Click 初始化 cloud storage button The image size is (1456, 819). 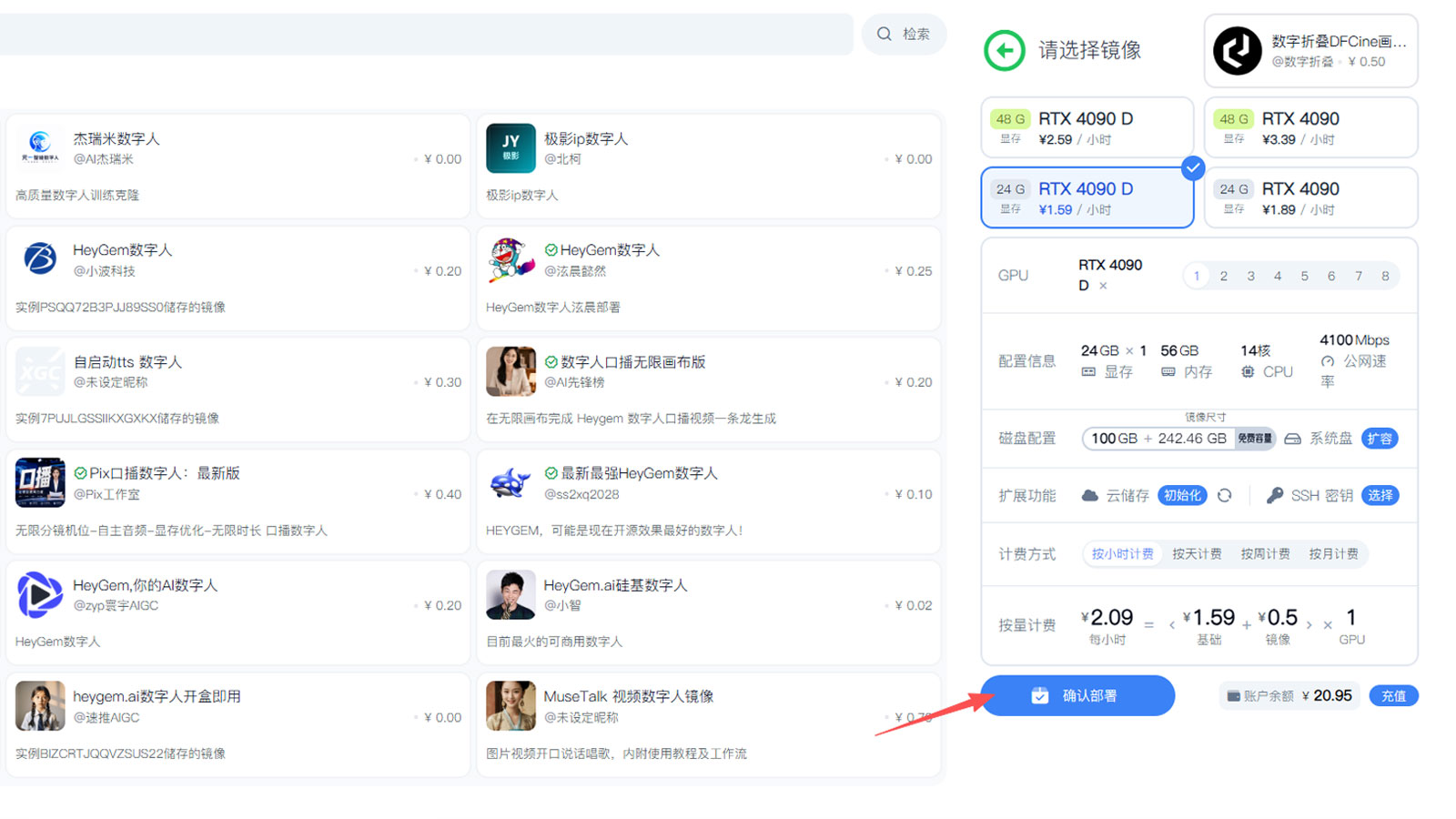pyautogui.click(x=1182, y=495)
